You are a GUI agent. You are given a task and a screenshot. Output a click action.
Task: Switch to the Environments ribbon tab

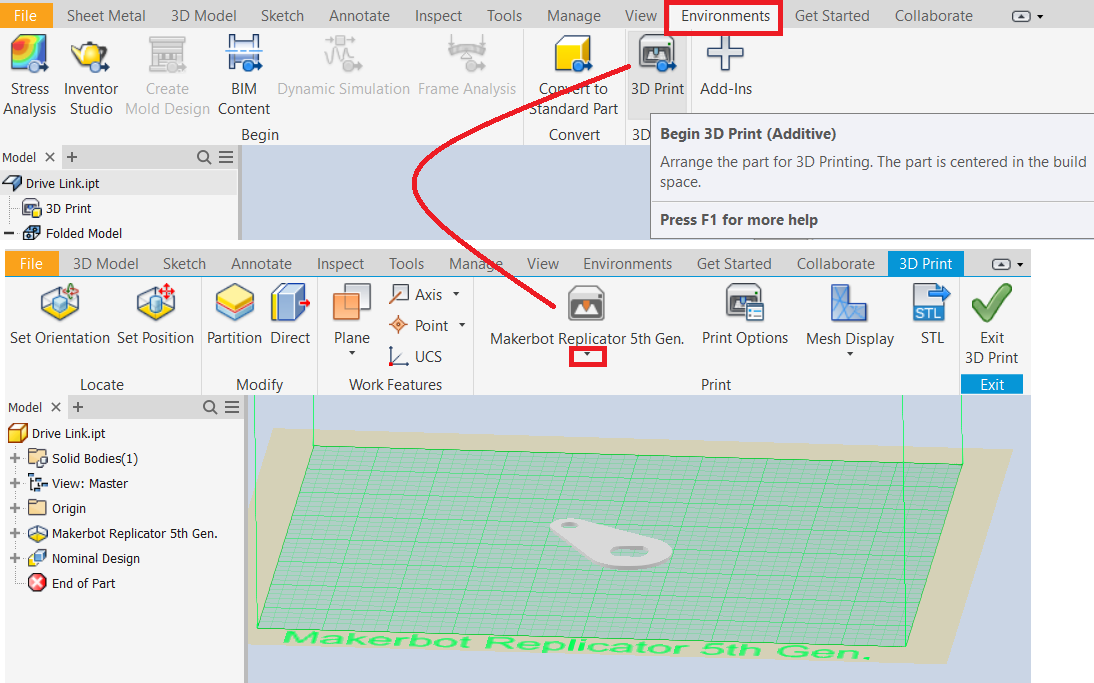click(722, 15)
